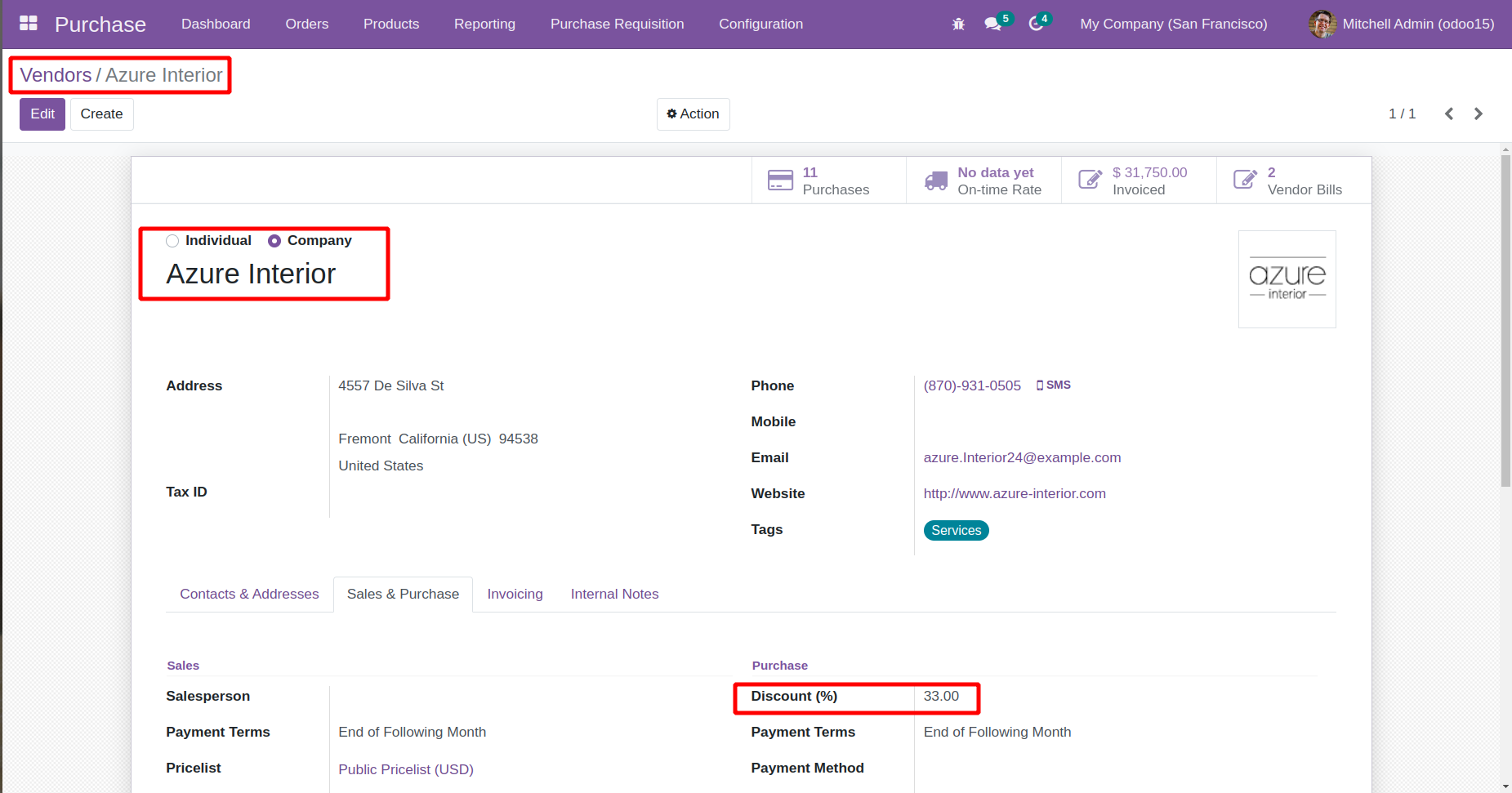Open the apps grid menu icon

click(x=29, y=24)
